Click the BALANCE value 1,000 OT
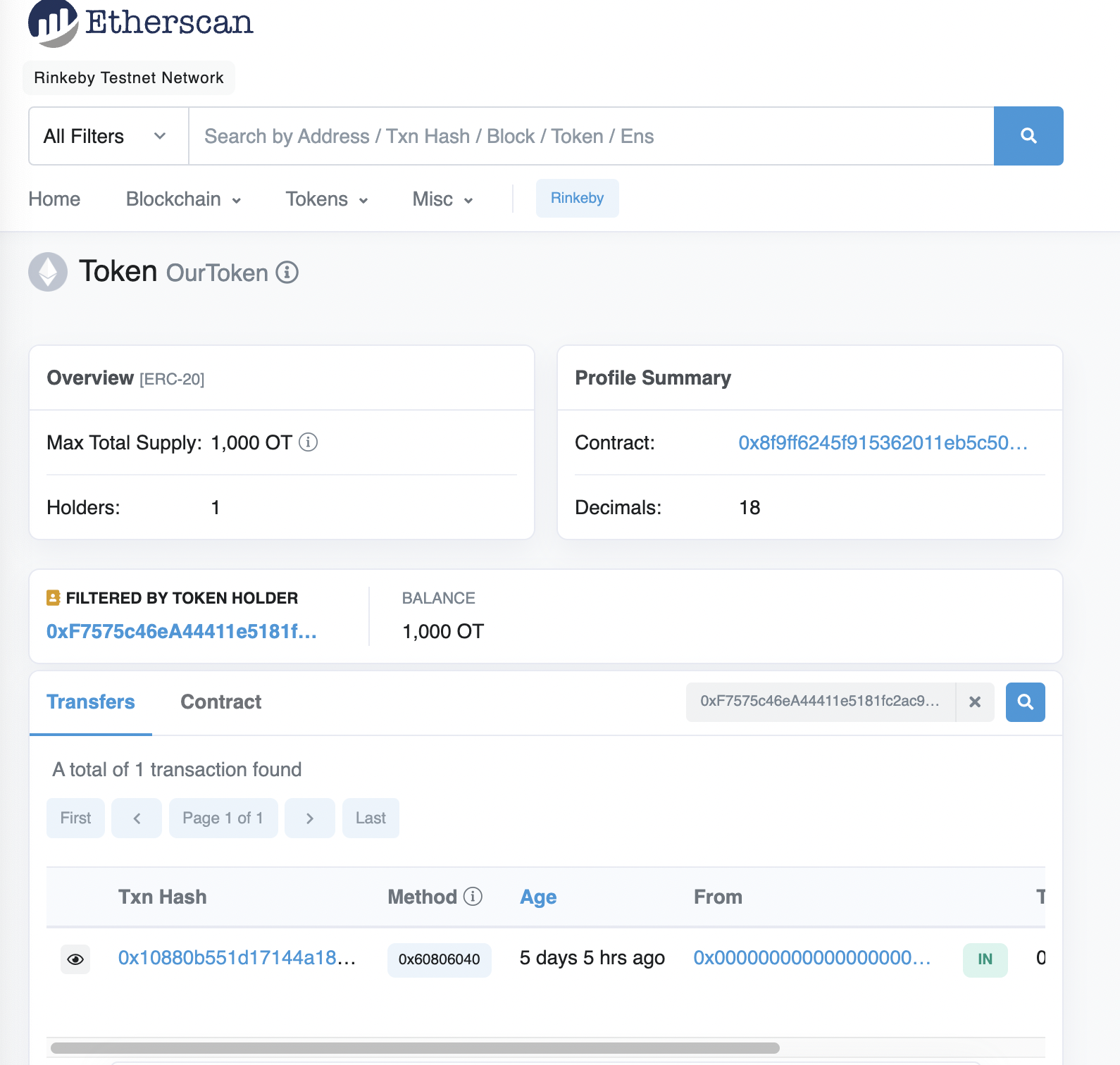1120x1065 pixels. point(443,631)
